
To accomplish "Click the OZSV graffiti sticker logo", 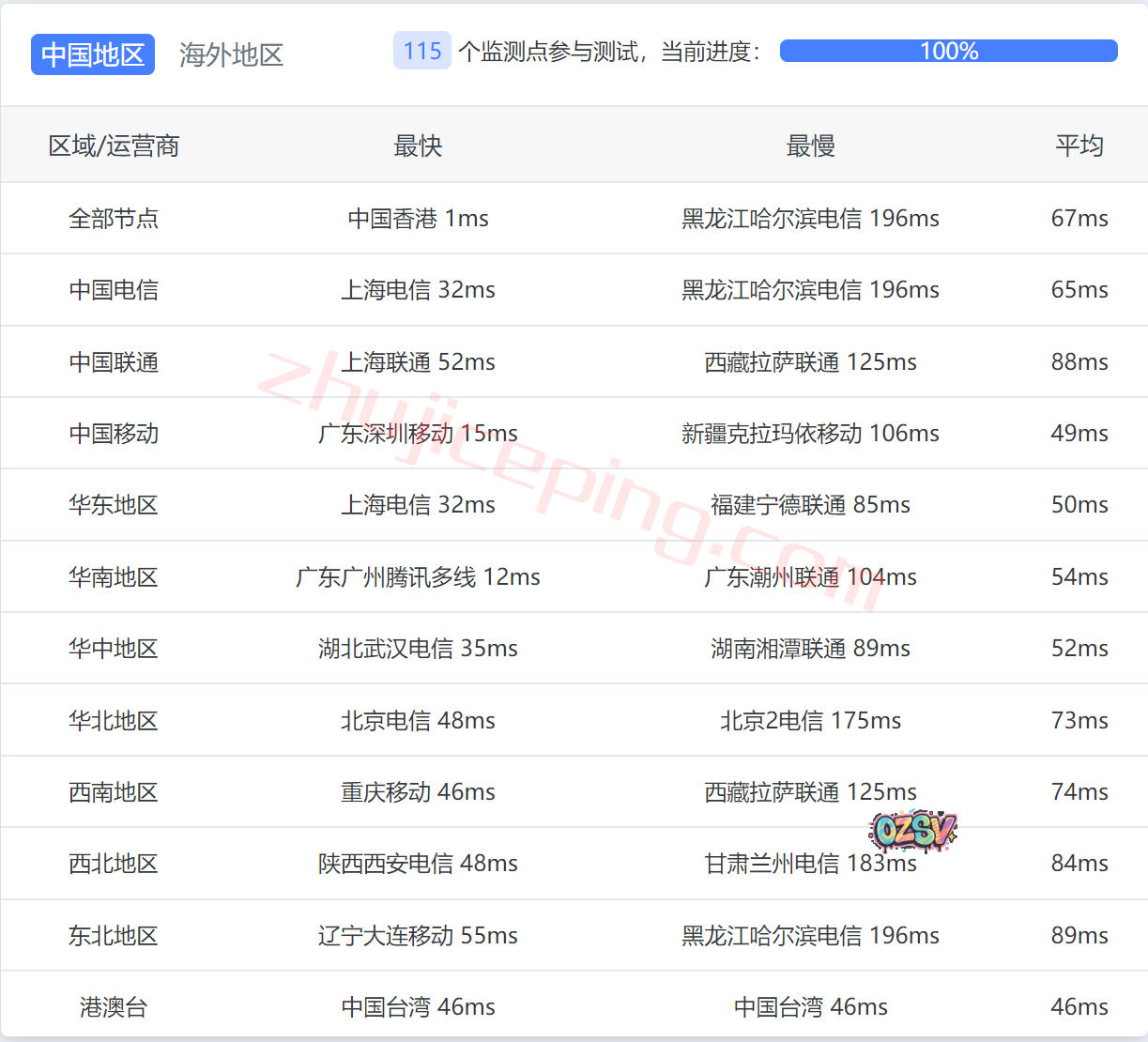I will click(x=911, y=830).
